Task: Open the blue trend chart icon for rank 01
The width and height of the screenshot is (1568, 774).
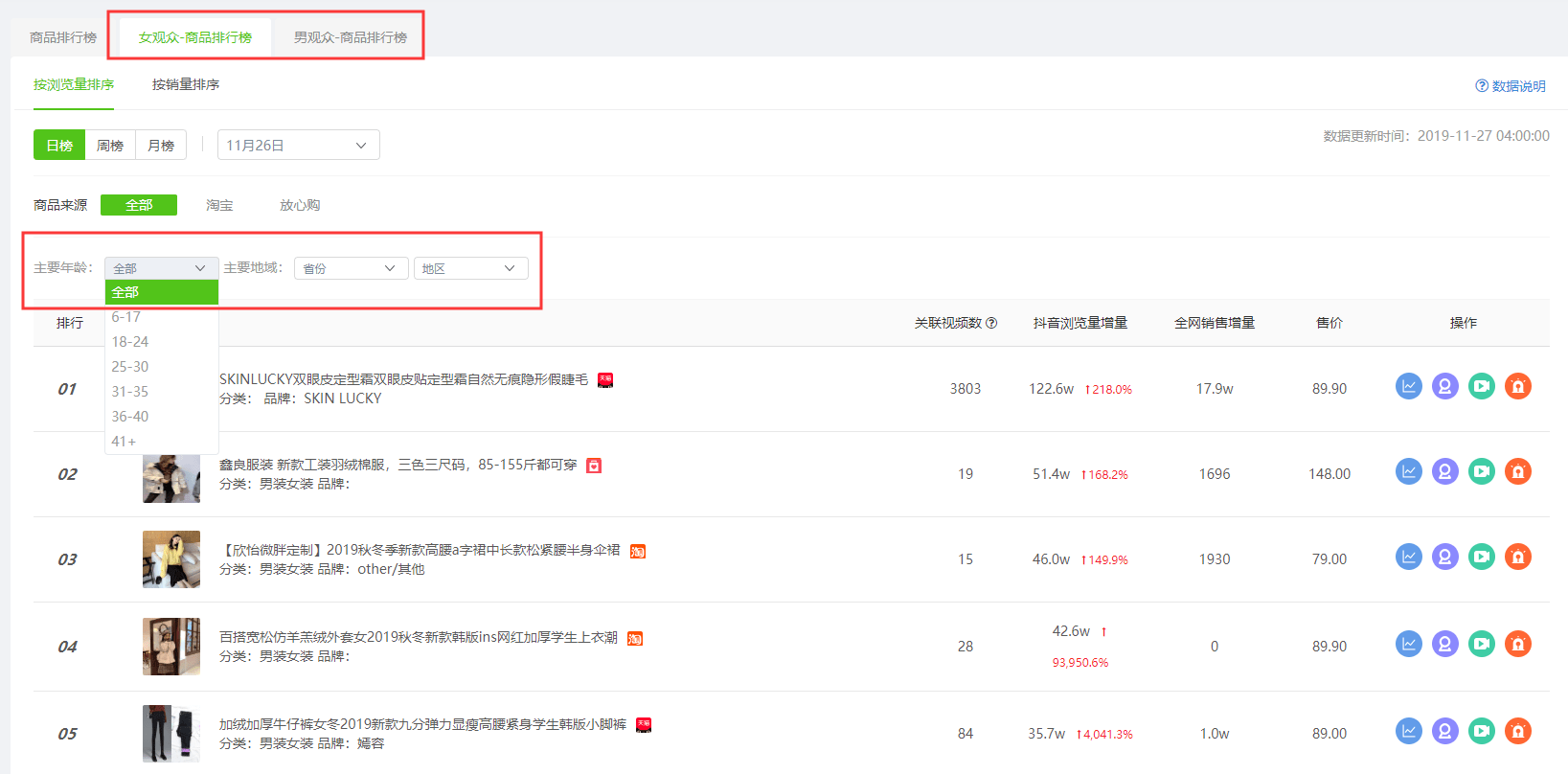Action: [1408, 387]
